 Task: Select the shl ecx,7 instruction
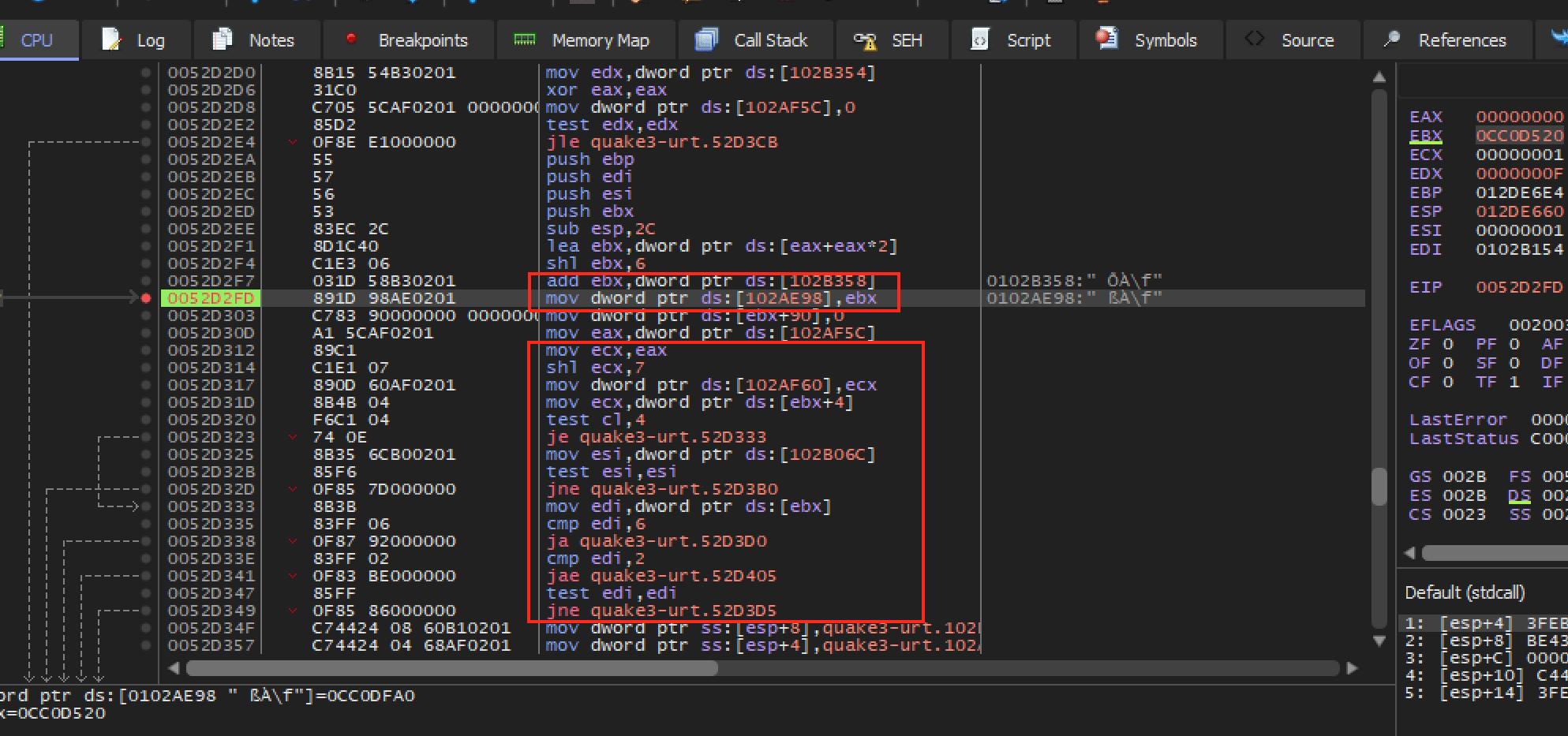(x=595, y=368)
